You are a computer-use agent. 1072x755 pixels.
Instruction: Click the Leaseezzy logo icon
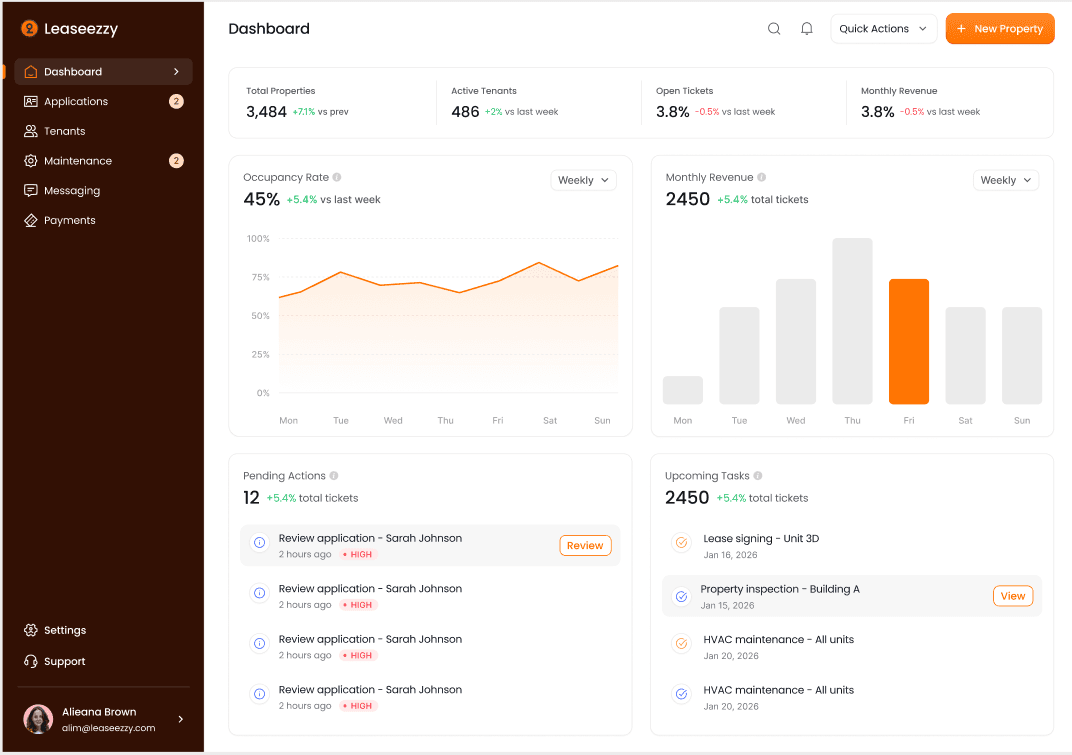(x=28, y=28)
